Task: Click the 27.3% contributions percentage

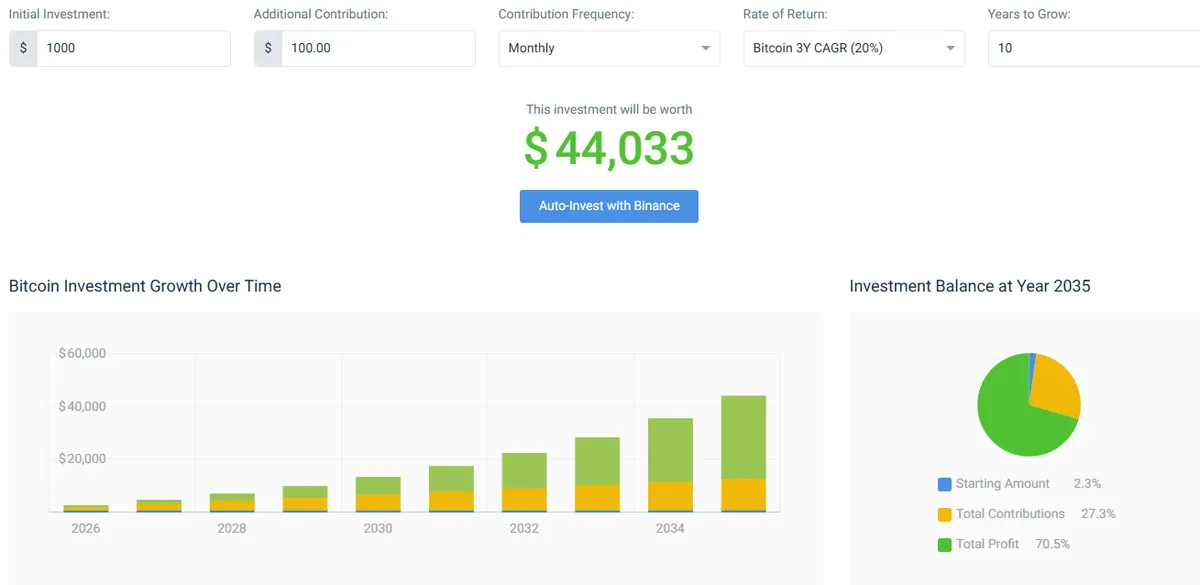Action: pyautogui.click(x=1098, y=514)
